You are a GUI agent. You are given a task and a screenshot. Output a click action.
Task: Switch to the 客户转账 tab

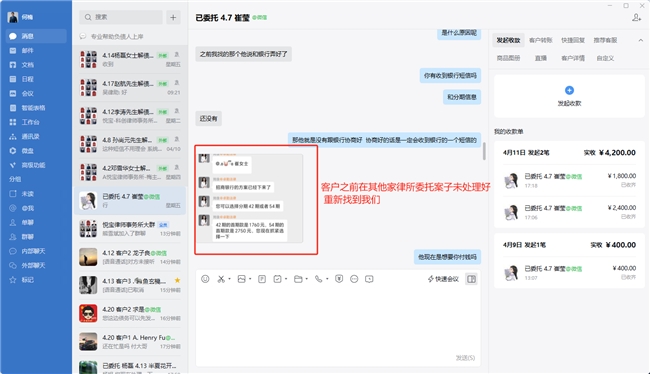click(x=541, y=40)
